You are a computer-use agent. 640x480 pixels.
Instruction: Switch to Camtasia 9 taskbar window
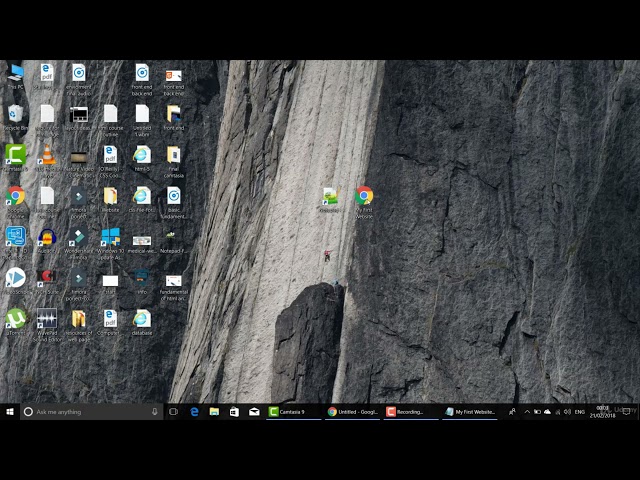click(x=293, y=412)
